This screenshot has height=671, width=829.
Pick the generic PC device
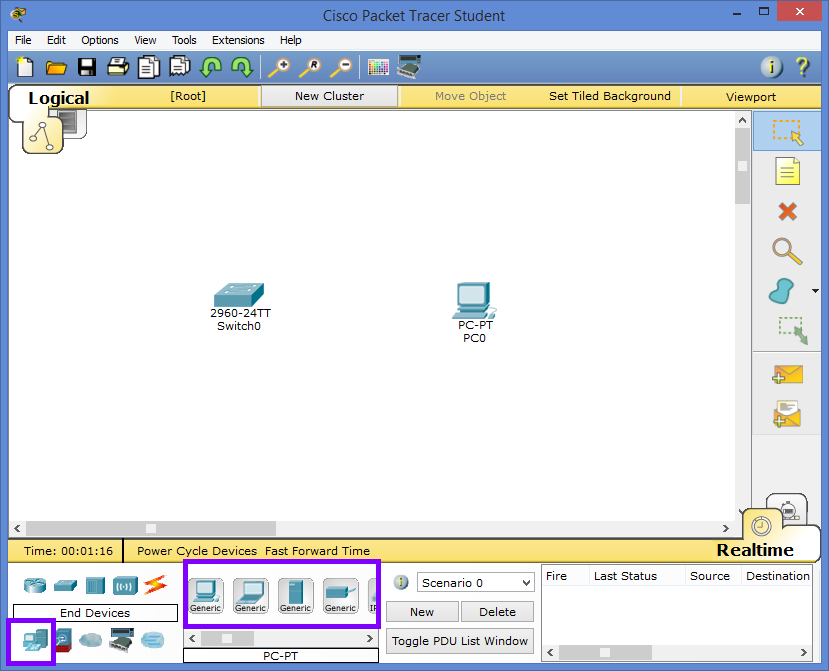[206, 595]
